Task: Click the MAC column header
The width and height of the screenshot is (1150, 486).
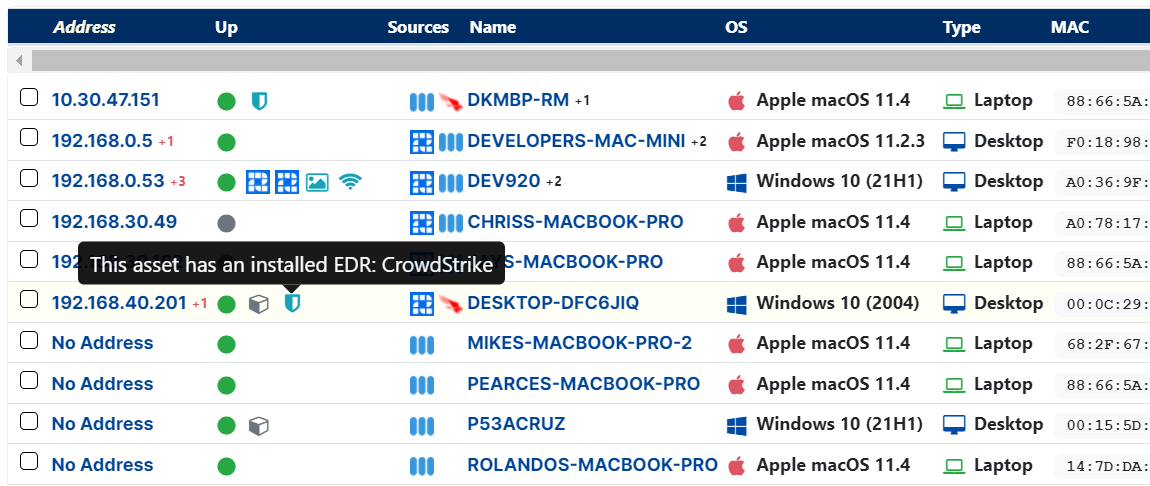Action: pos(1070,27)
